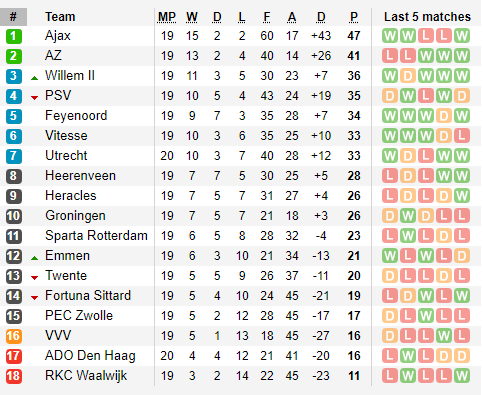Click the red down arrow beside Twente
Screen dimensions: 483x395
tap(34, 278)
